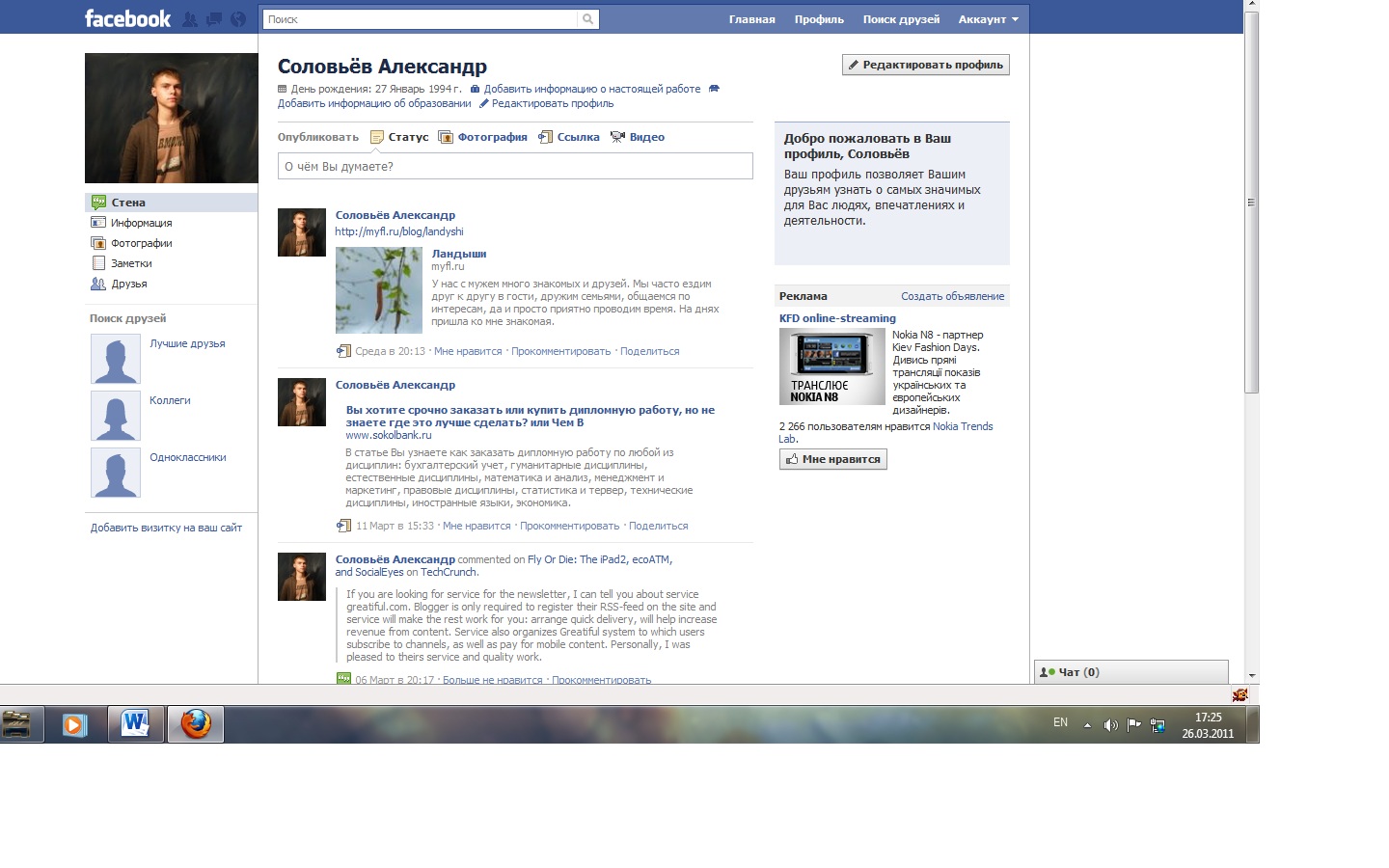Viewport: 1389px width, 868px height.
Task: Click the Nokia Trends Lab link
Action: point(885,432)
